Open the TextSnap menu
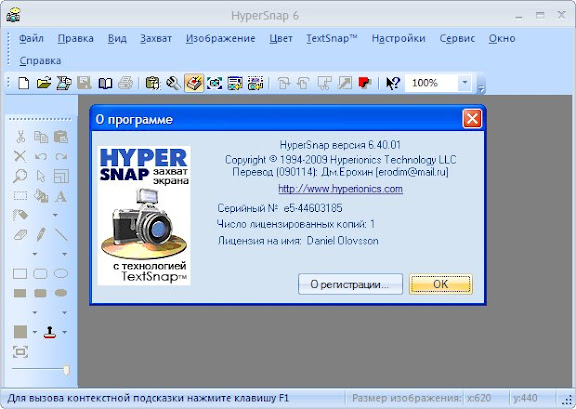Screen dimensions: 576x409 click(x=332, y=38)
